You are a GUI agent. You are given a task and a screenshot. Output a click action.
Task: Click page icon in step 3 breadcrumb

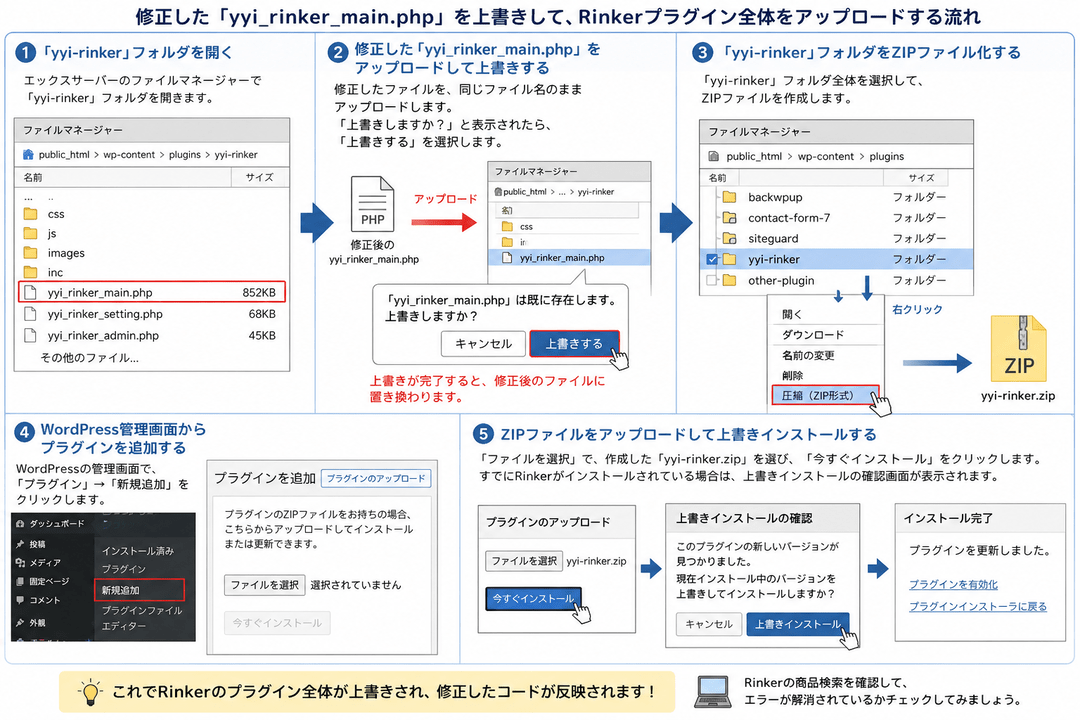714,156
